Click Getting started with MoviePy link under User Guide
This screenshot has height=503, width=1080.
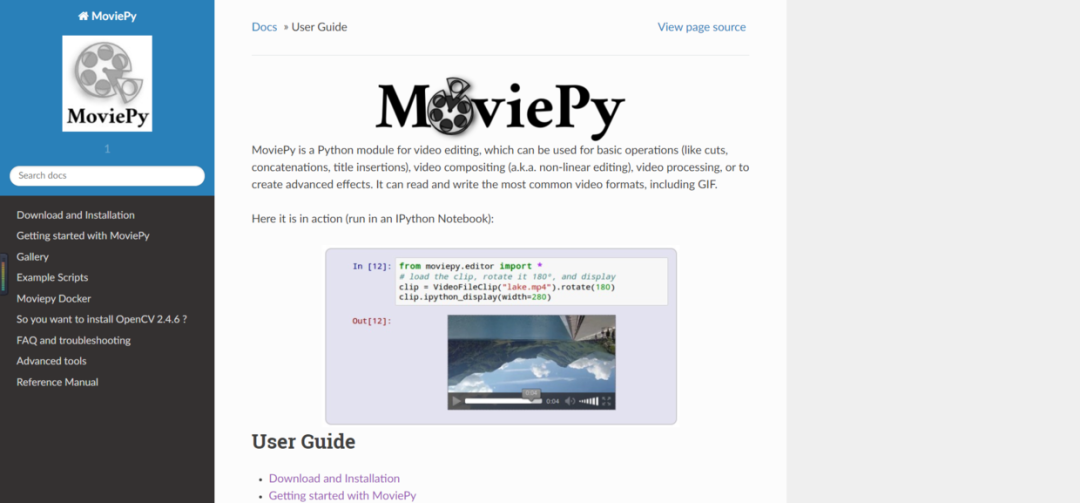pyautogui.click(x=342, y=495)
